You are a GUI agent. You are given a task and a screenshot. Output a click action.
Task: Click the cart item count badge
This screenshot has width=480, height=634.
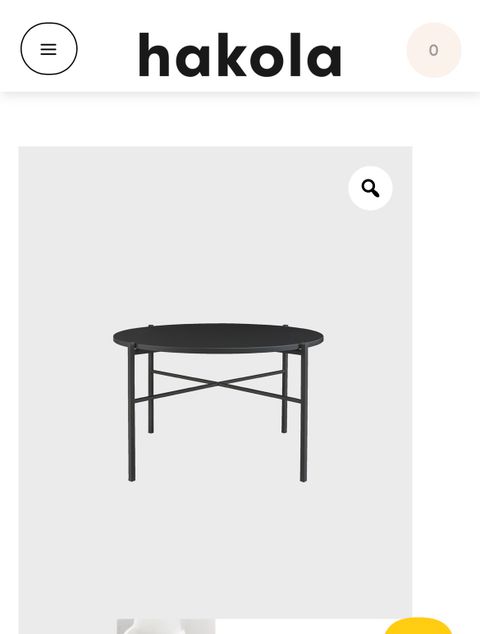[433, 50]
